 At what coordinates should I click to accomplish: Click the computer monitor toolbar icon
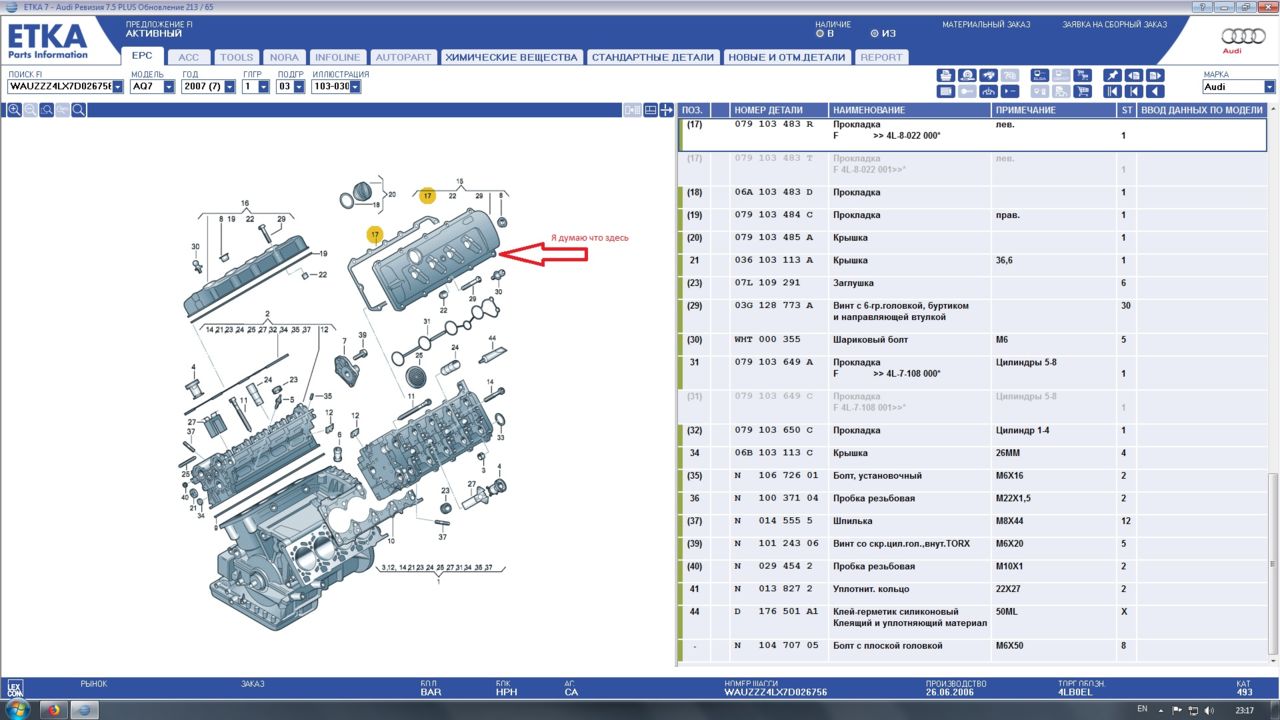coord(1040,75)
